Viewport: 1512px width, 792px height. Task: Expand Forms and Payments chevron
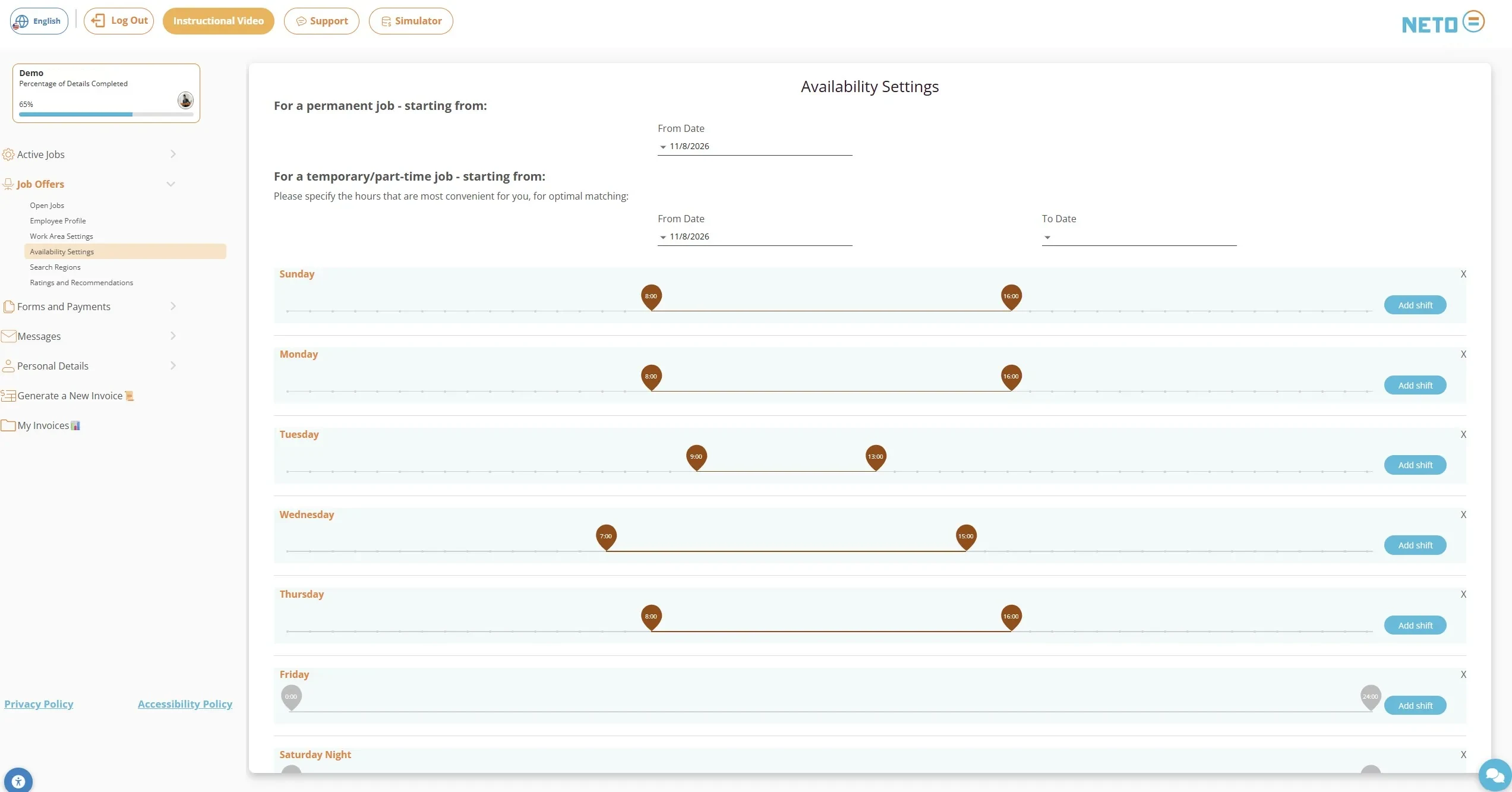[173, 307]
